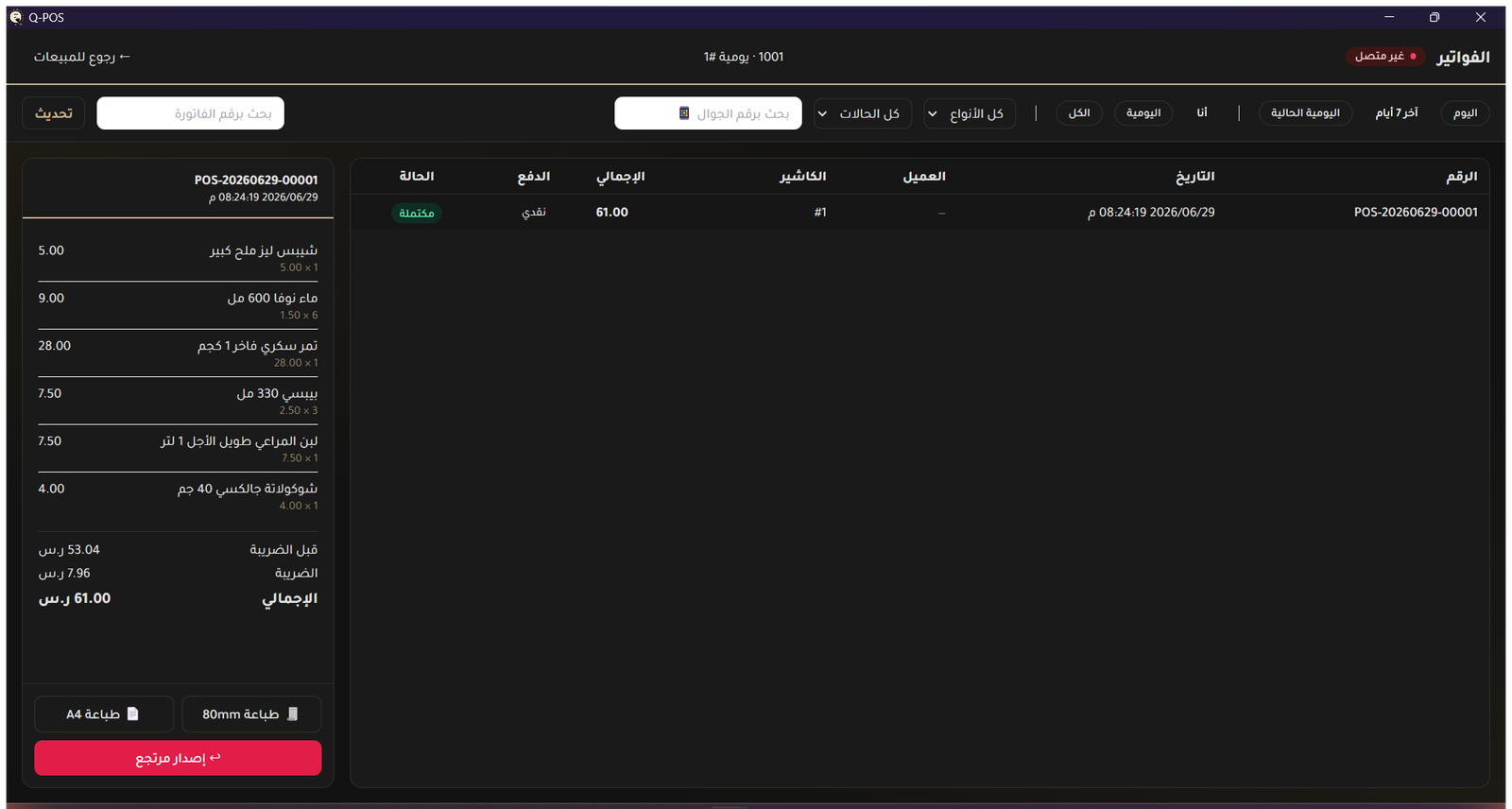
Task: Click the 61.00 ر.س grand total in panel
Action: [75, 599]
